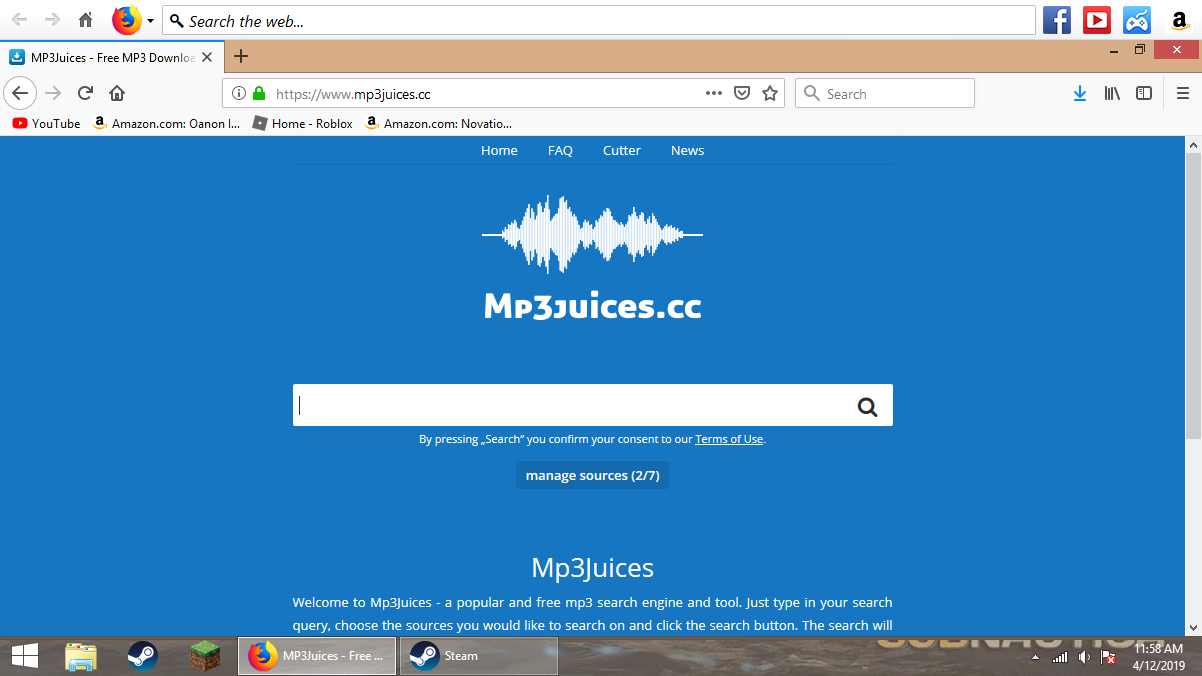Screen dimensions: 1202x676
Task: Click the Firefox logo in the top bar
Action: (127, 20)
